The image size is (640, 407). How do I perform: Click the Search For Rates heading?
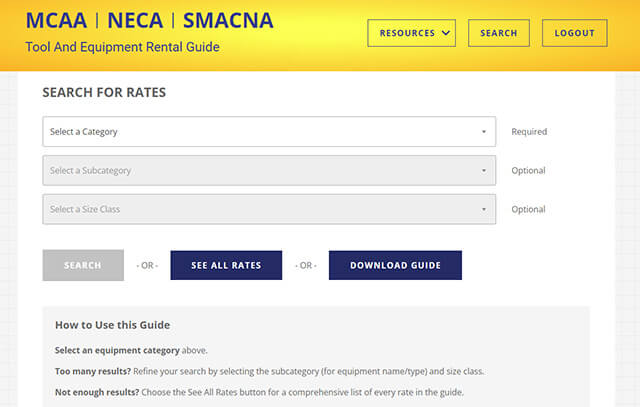point(104,93)
